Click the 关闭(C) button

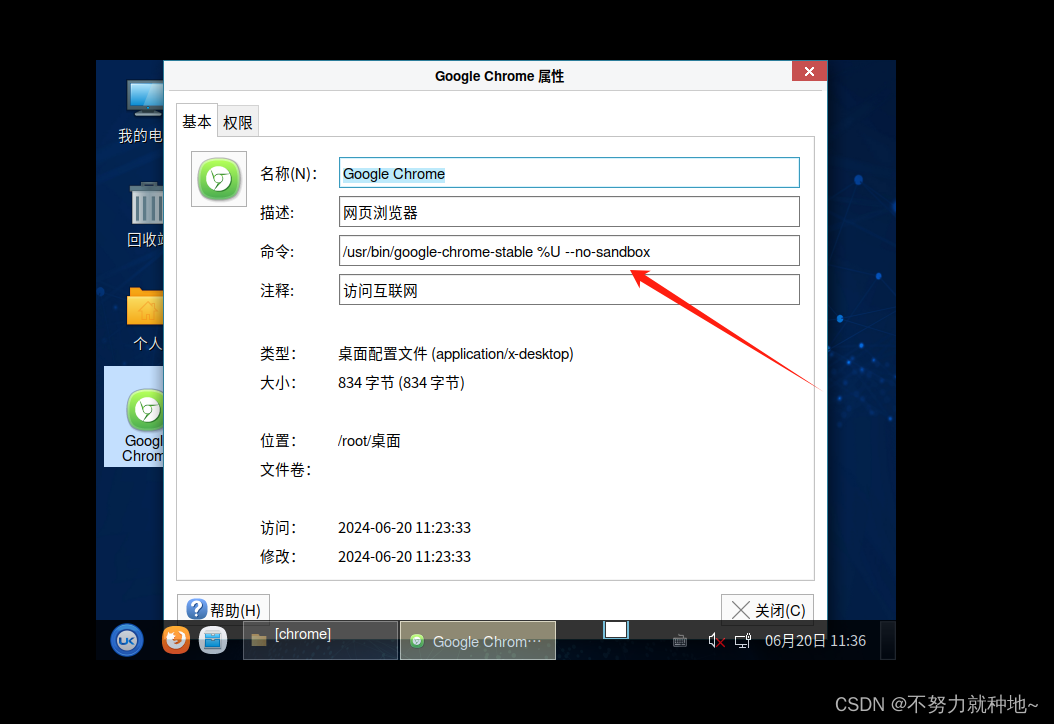click(x=767, y=610)
